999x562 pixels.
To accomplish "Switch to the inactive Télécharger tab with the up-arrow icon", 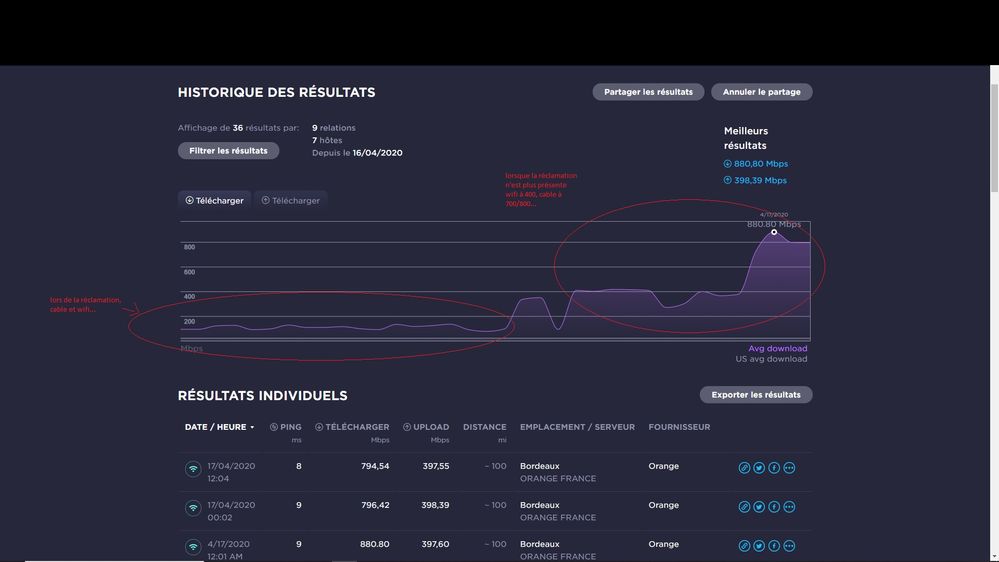I will click(291, 201).
